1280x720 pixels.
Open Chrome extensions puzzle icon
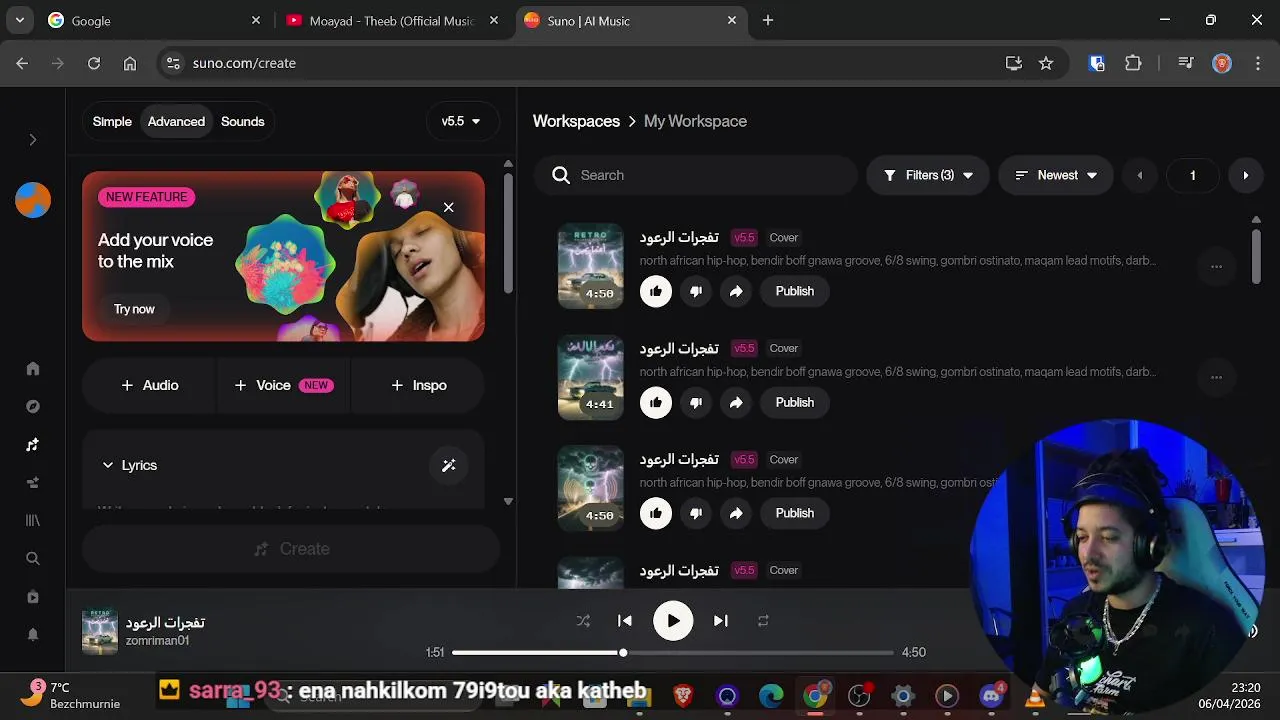click(x=1133, y=63)
